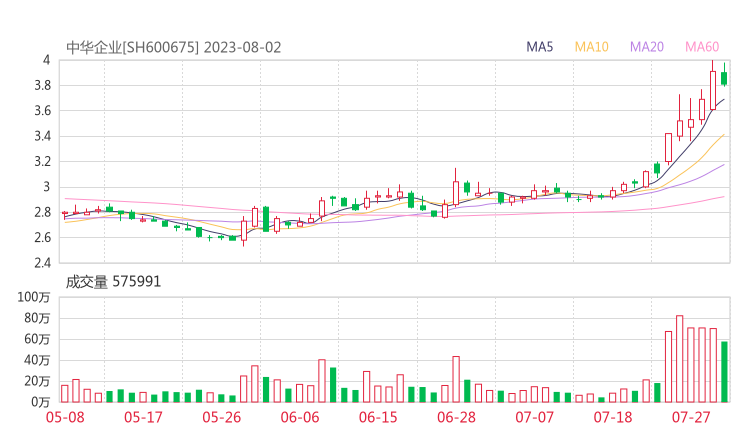This screenshot has width=740, height=440.
Task: Click the 06-28 date label
Action: tap(456, 417)
